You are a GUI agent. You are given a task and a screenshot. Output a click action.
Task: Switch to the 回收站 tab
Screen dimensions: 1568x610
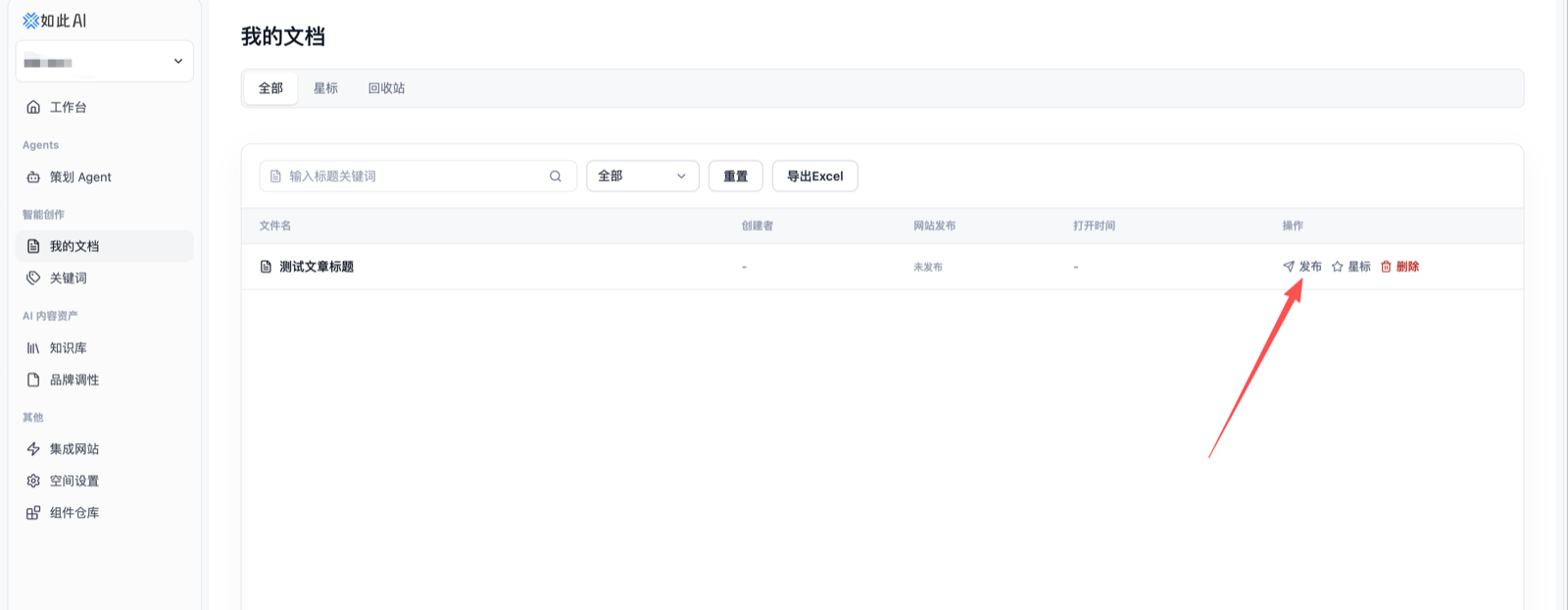pos(386,88)
